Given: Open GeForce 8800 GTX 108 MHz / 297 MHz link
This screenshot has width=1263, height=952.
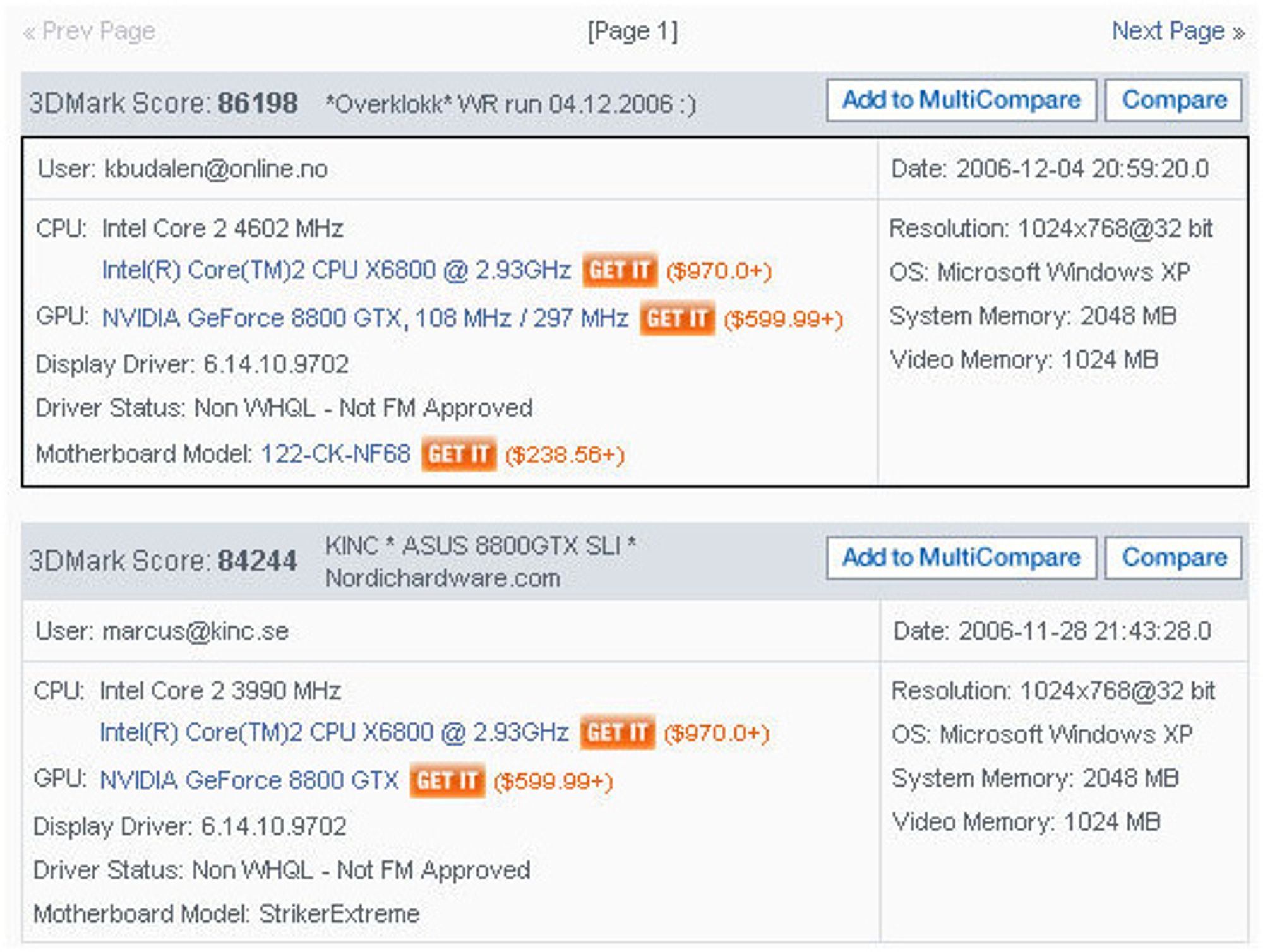Looking at the screenshot, I should (x=365, y=318).
